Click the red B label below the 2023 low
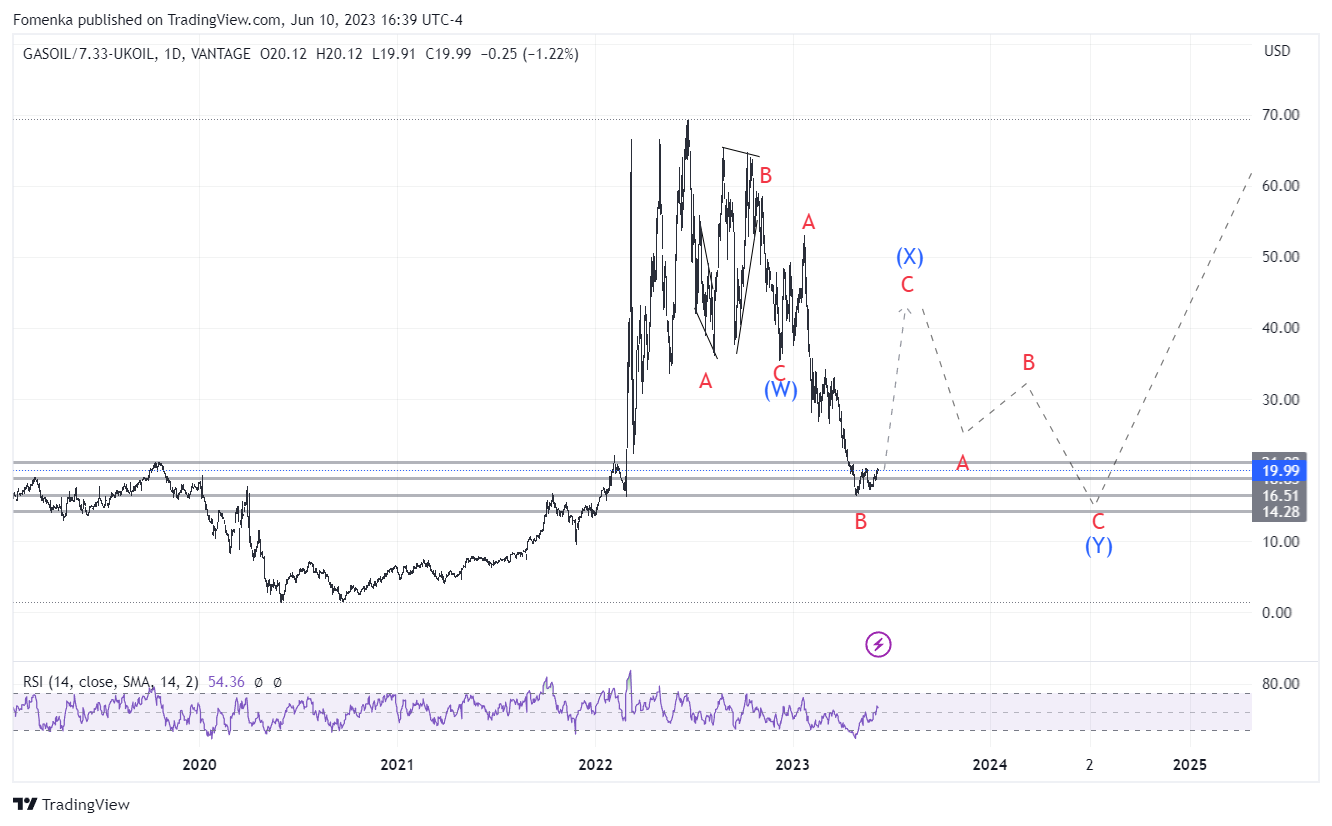 (x=860, y=521)
